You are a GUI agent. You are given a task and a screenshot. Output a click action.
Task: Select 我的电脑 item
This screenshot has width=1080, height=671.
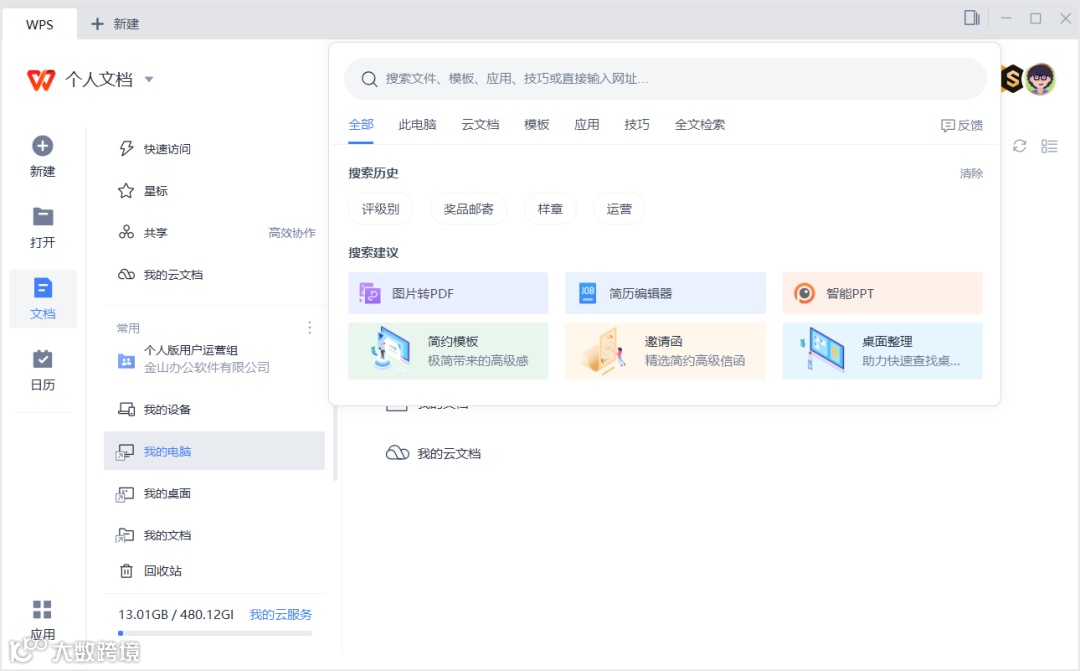214,451
